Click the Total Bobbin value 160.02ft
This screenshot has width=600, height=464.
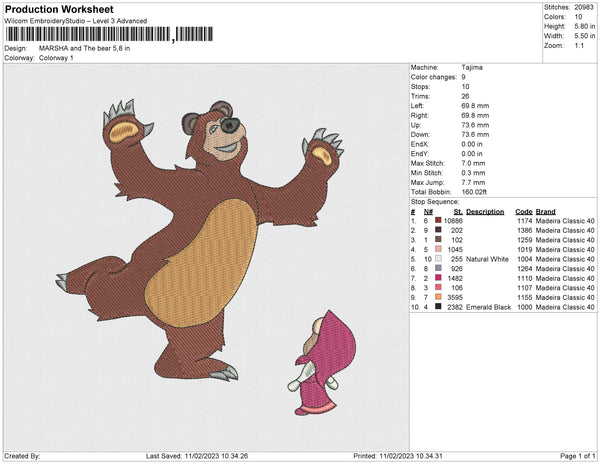(474, 192)
